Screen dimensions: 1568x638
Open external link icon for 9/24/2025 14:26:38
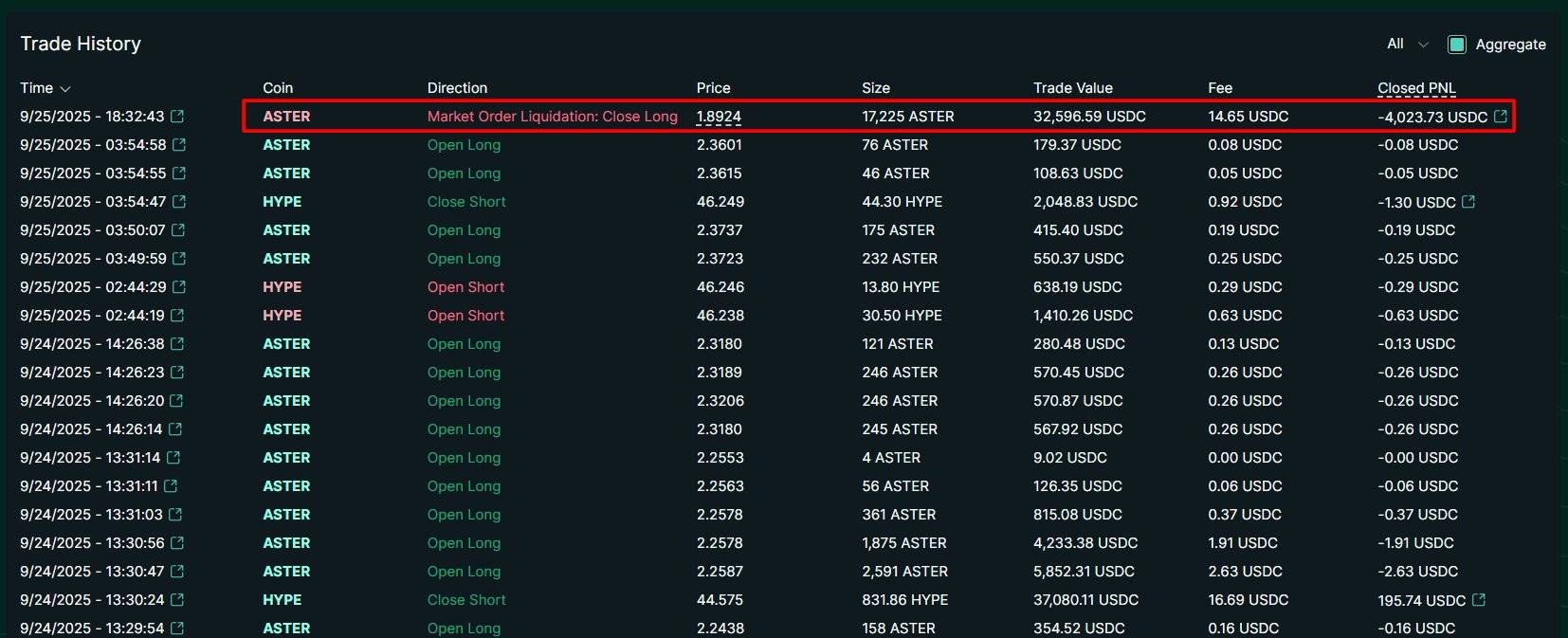[177, 344]
